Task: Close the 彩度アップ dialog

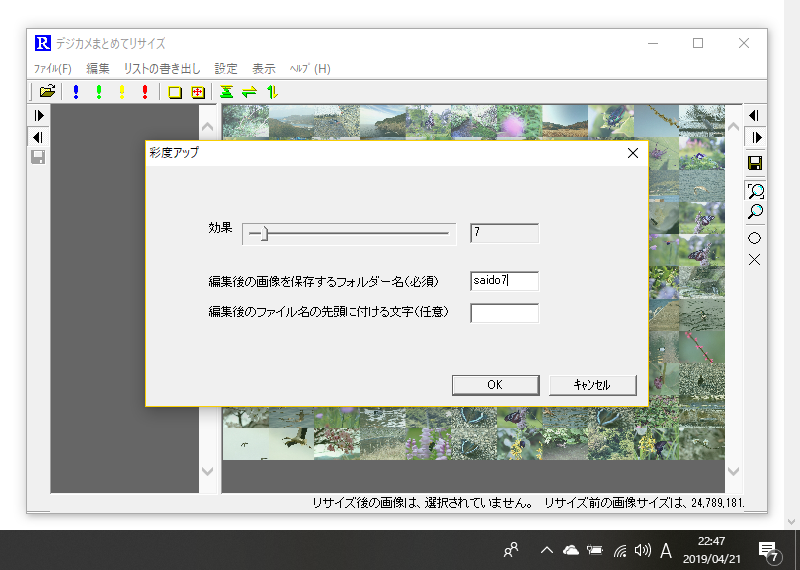Action: pyautogui.click(x=633, y=153)
